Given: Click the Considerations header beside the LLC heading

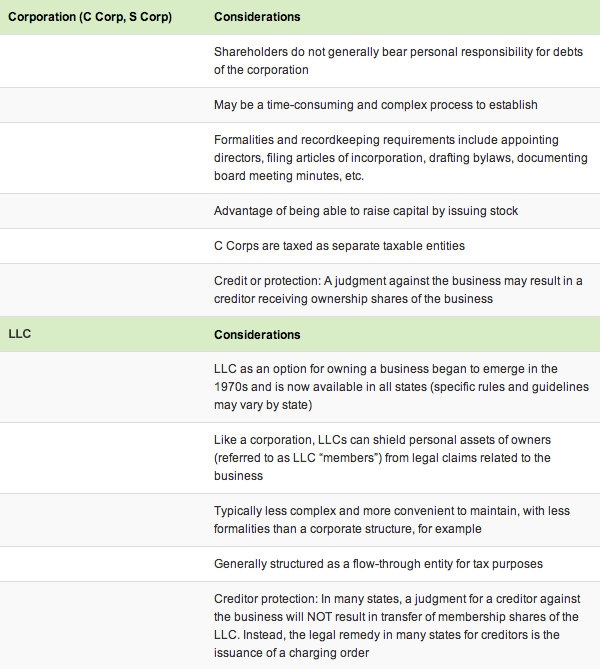Looking at the screenshot, I should tap(257, 334).
